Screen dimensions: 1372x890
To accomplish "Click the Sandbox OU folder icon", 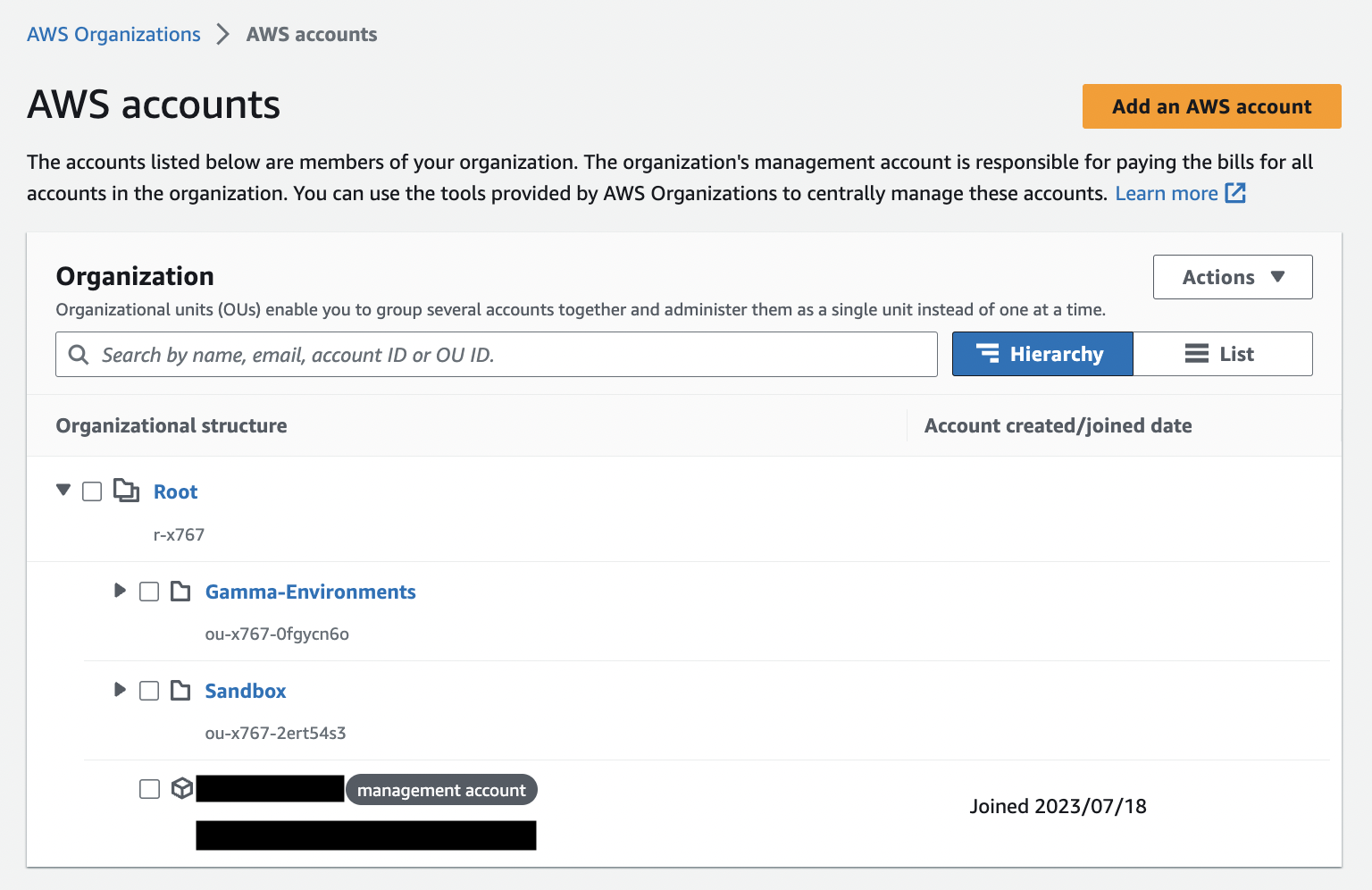I will (180, 691).
